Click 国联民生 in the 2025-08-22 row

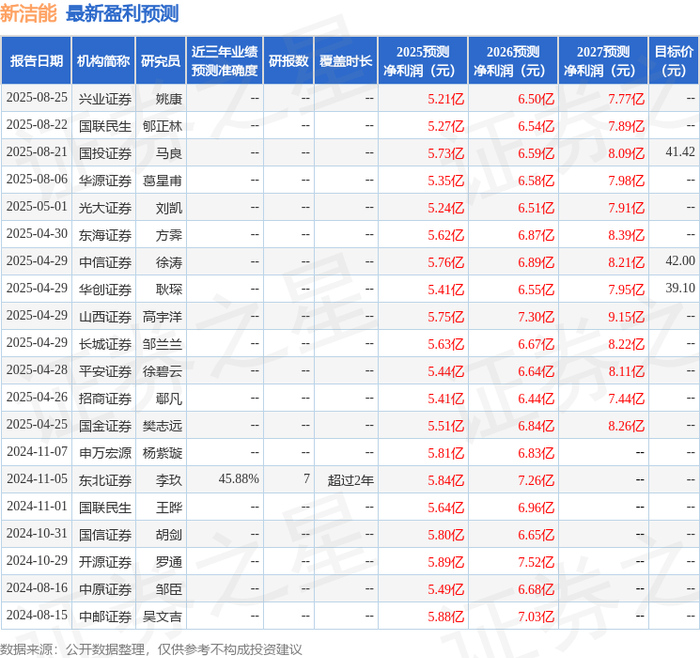(x=105, y=126)
